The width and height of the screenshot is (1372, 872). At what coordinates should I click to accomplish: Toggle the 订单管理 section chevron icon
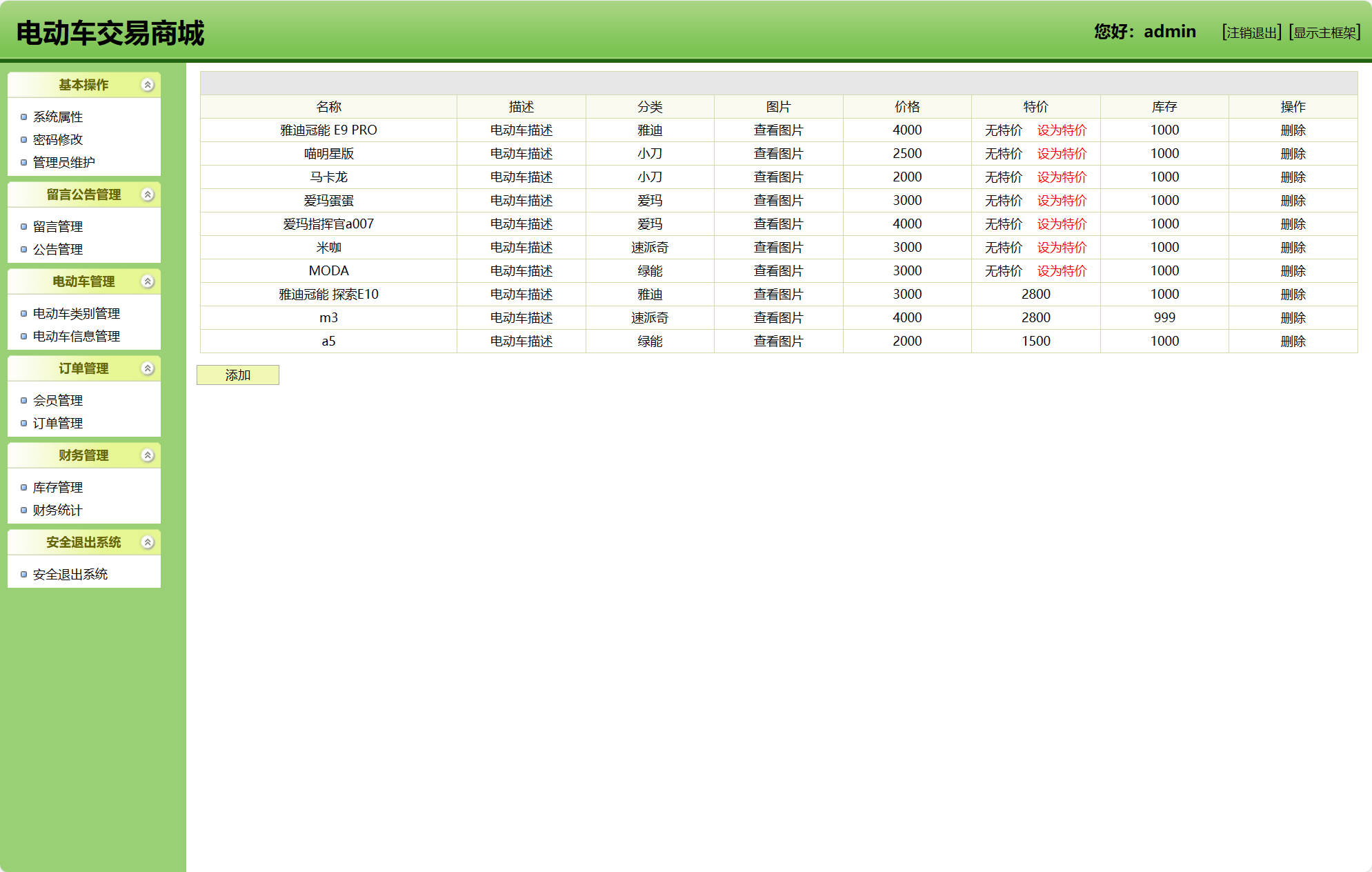147,368
